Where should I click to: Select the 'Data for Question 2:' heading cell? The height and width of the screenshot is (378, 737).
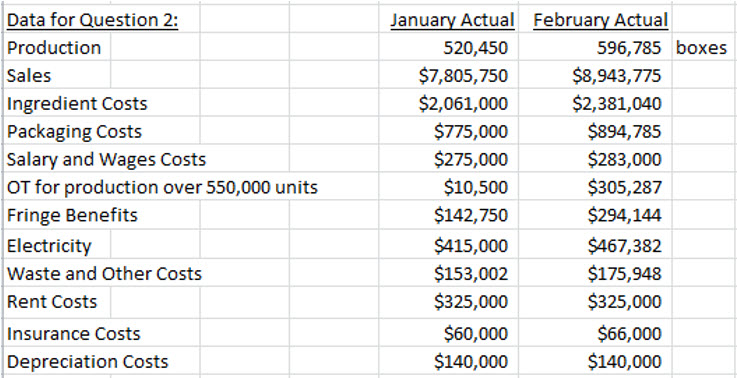point(93,21)
